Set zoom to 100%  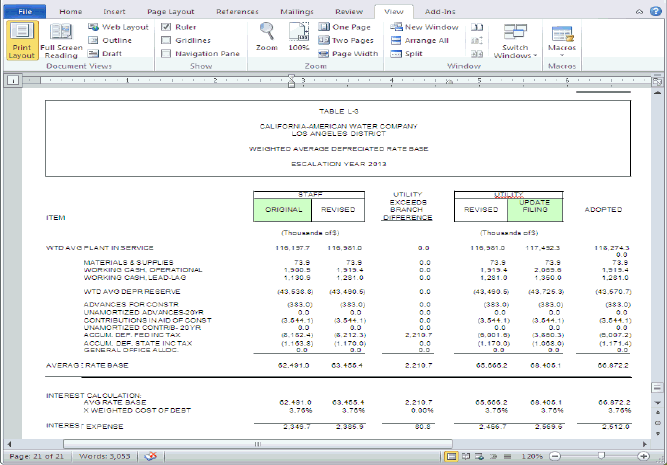(x=298, y=35)
